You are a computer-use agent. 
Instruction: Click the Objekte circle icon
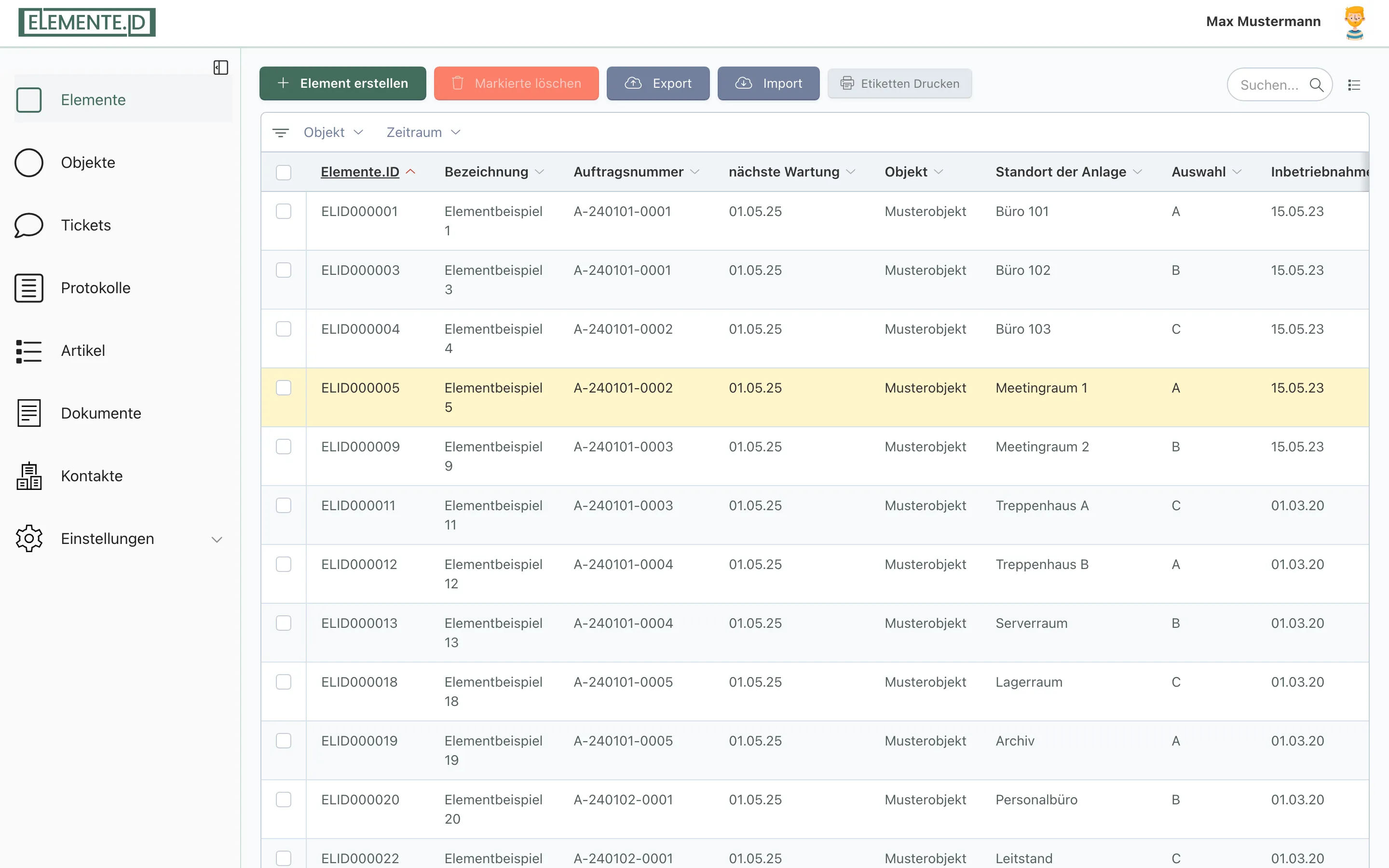click(x=29, y=163)
